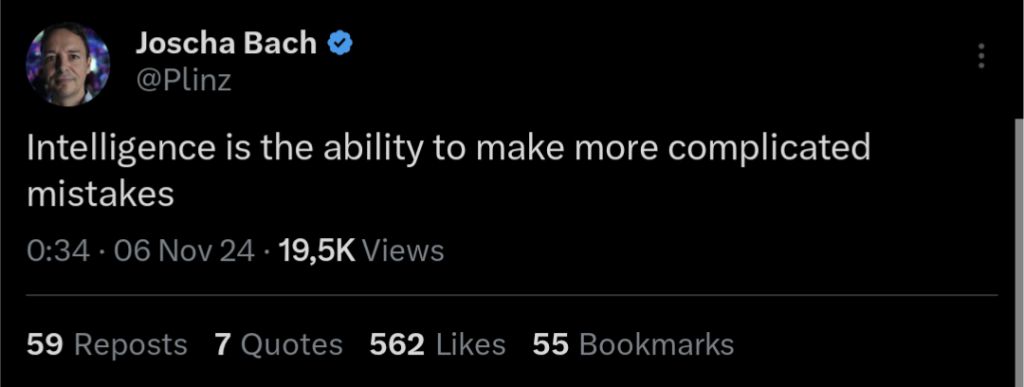Visit the @Plinz handle link
Viewport: 1024px width, 387px height.
click(183, 80)
